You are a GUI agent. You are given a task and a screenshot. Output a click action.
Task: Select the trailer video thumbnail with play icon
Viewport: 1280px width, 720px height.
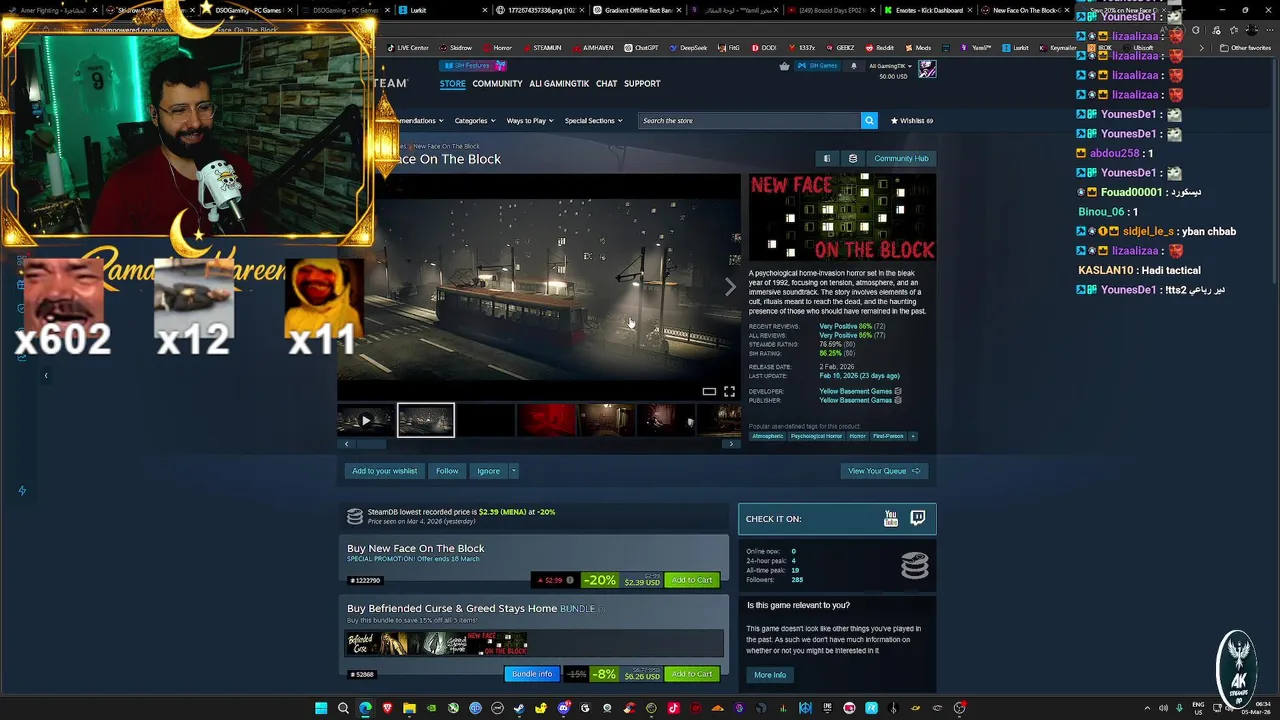tap(365, 420)
